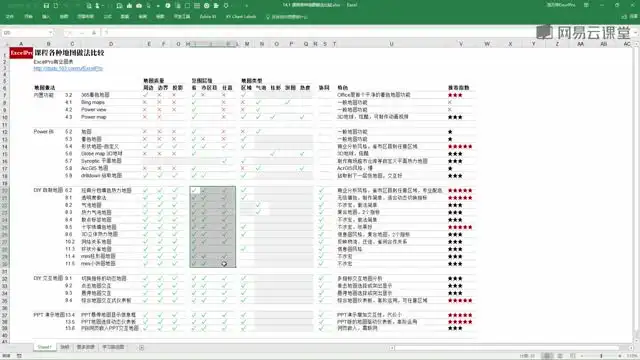
Task: Click the lightbulb Tell Me search box
Action: click(287, 17)
